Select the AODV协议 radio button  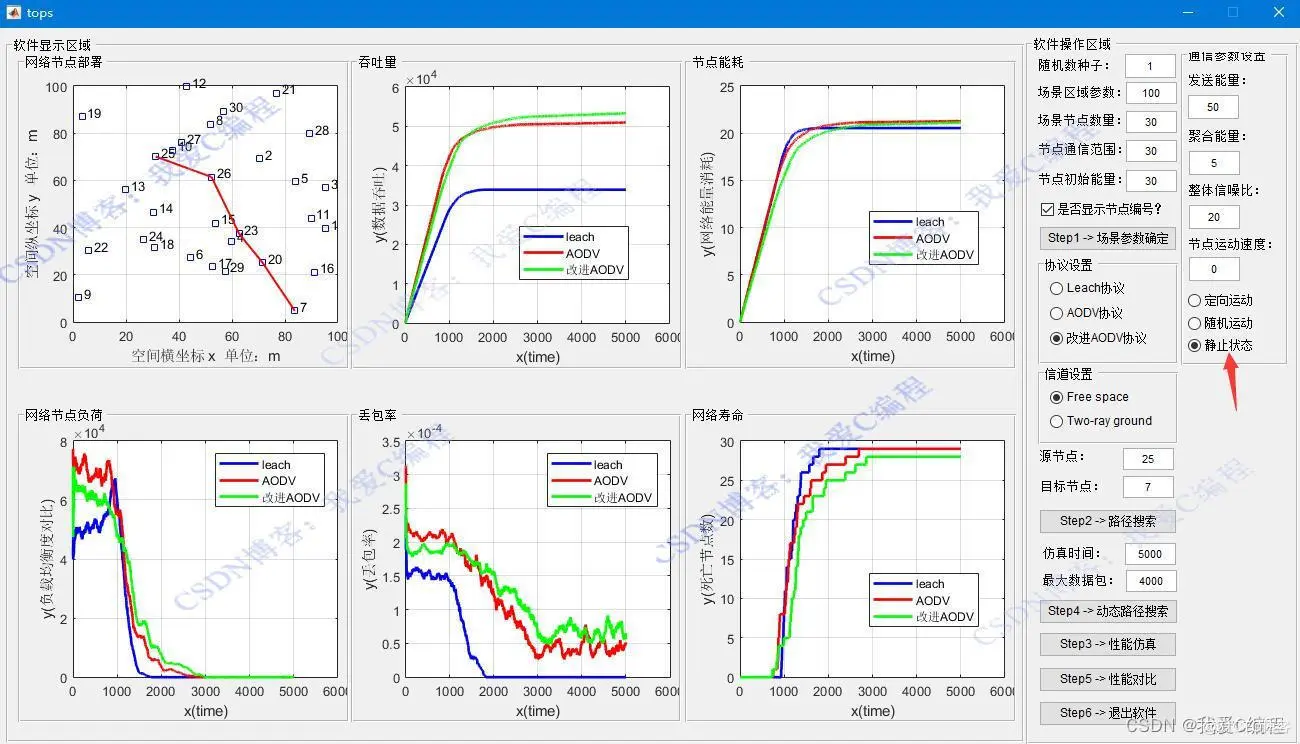[x=1056, y=313]
